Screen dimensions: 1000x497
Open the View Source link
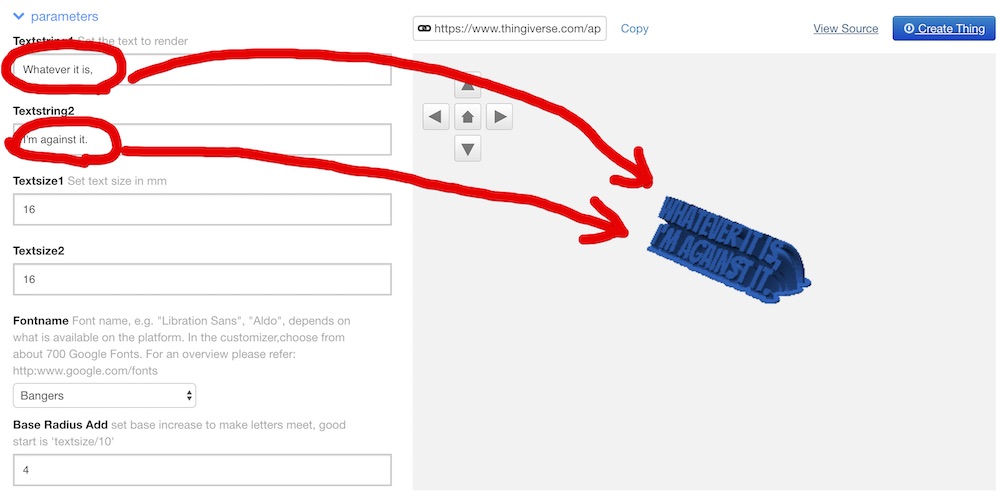846,29
